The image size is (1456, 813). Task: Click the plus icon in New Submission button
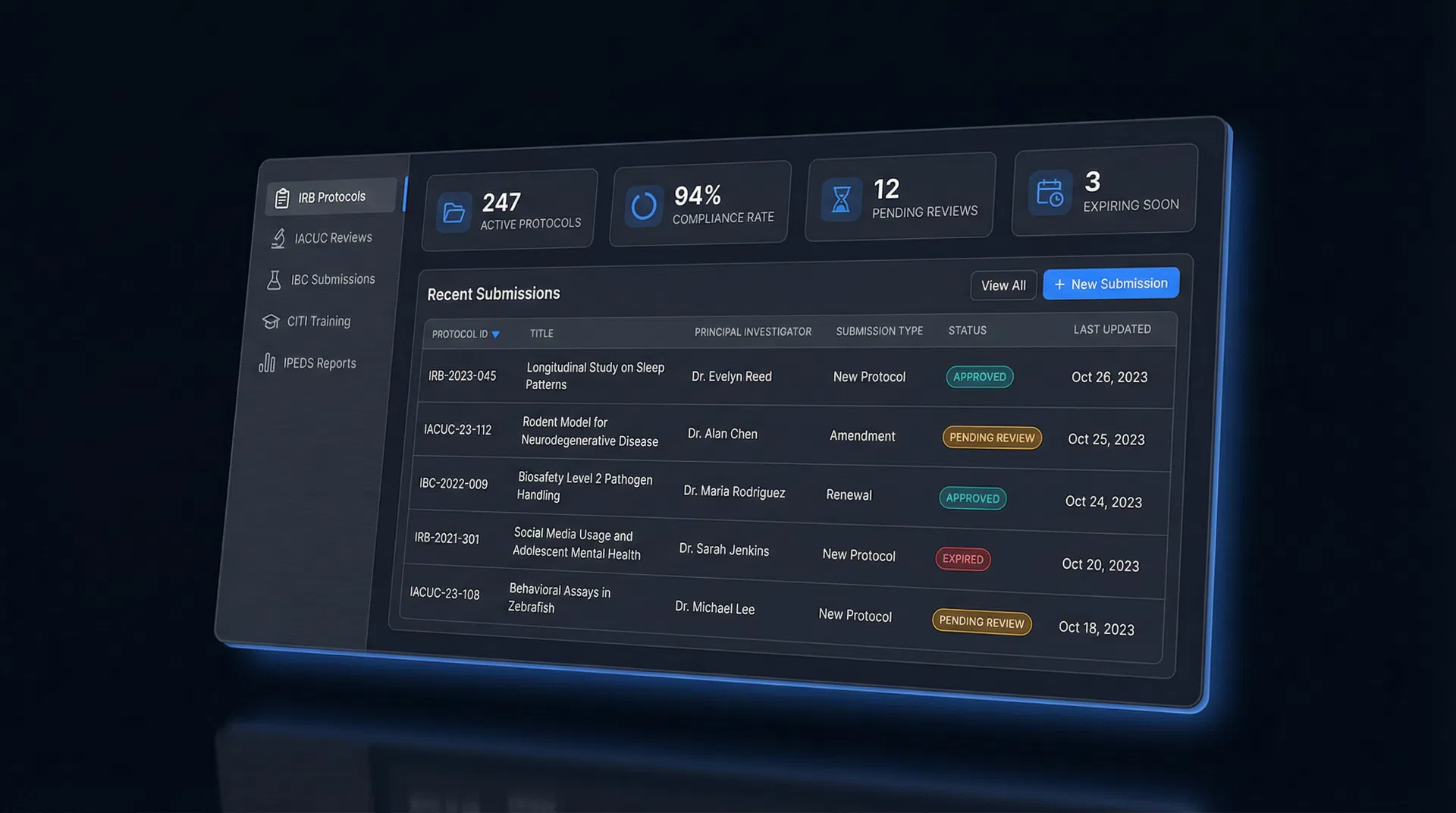(x=1059, y=284)
